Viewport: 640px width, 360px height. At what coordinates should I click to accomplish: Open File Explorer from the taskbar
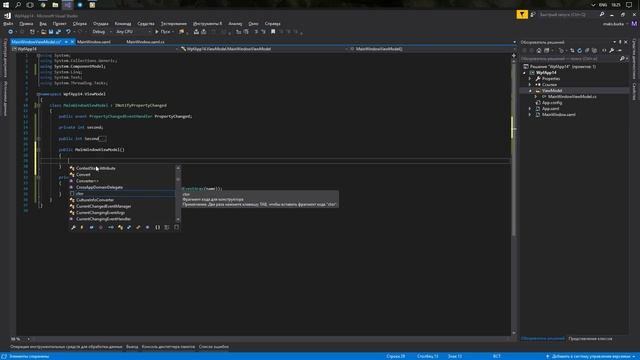pos(55,5)
